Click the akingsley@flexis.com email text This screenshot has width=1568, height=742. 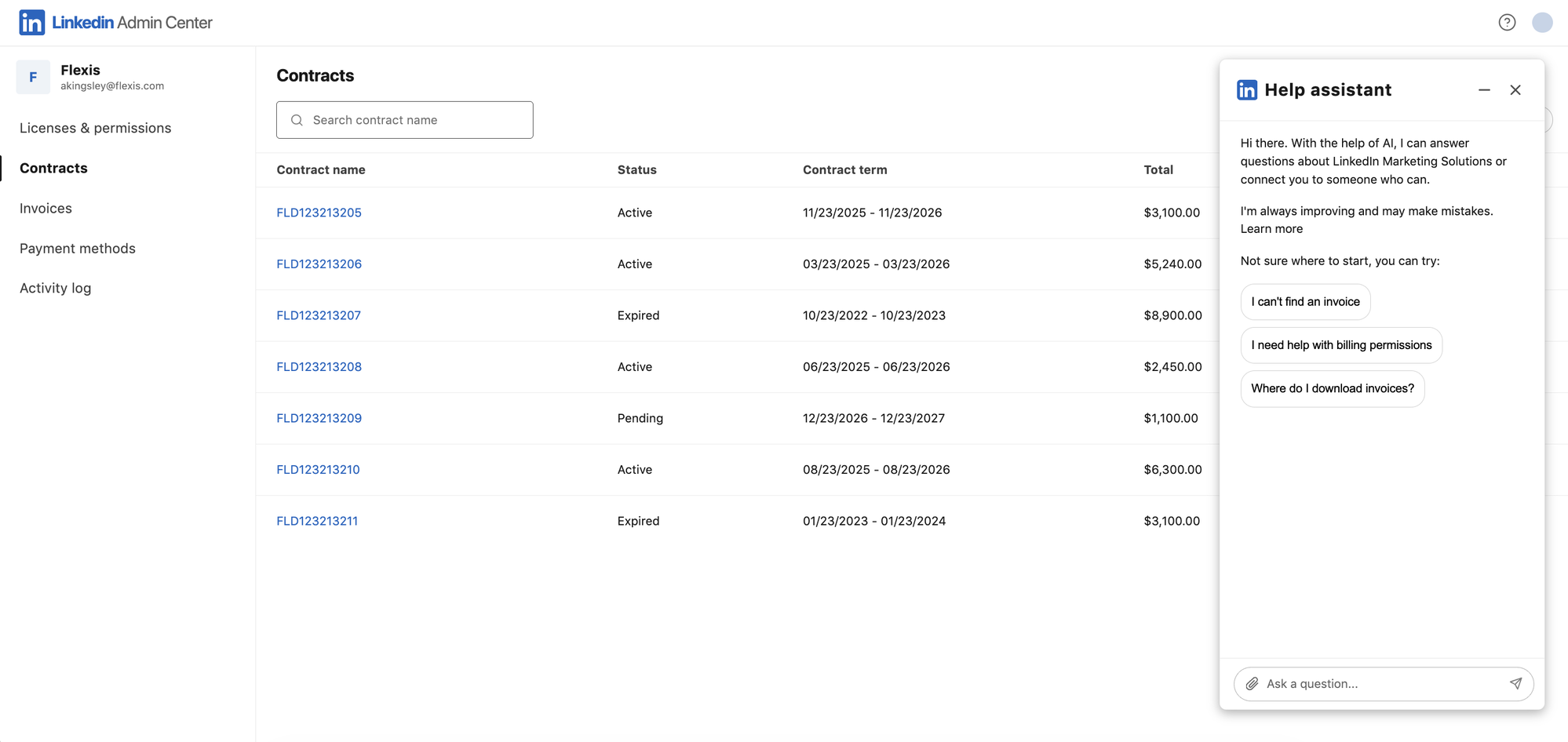[x=112, y=86]
